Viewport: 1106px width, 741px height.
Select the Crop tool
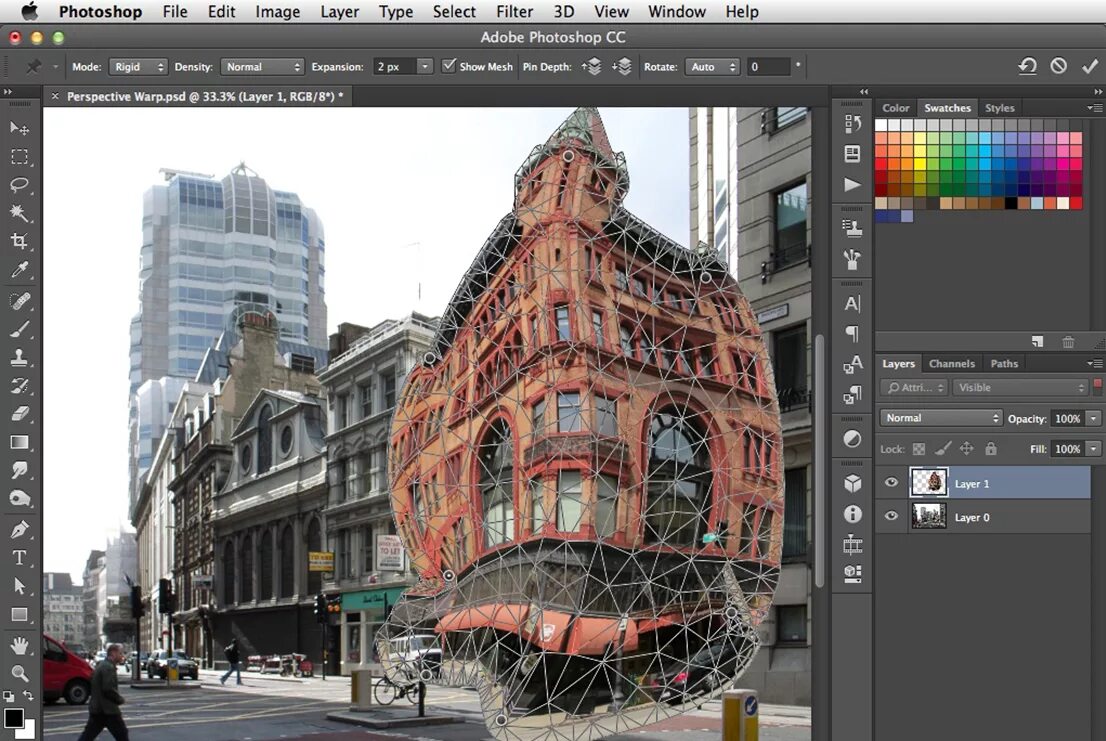click(x=19, y=241)
